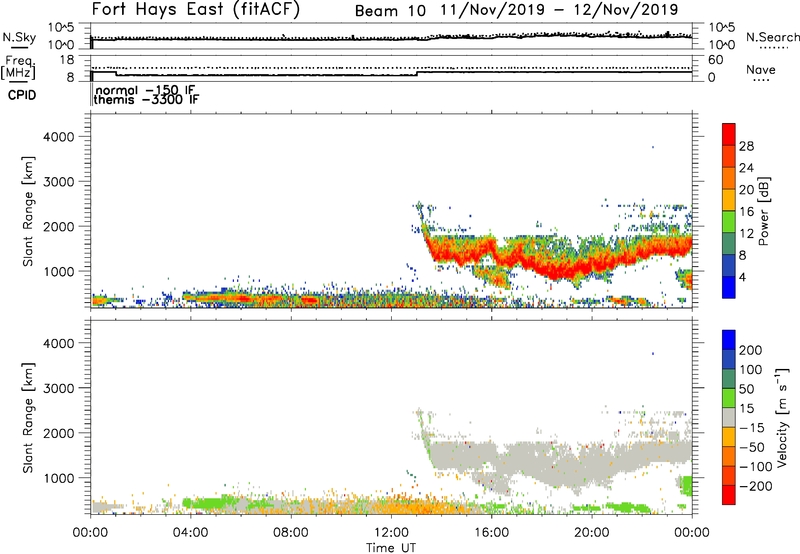Click the 'N.Search' legend label
Viewport: 800px width, 554px height.
pyautogui.click(x=772, y=37)
